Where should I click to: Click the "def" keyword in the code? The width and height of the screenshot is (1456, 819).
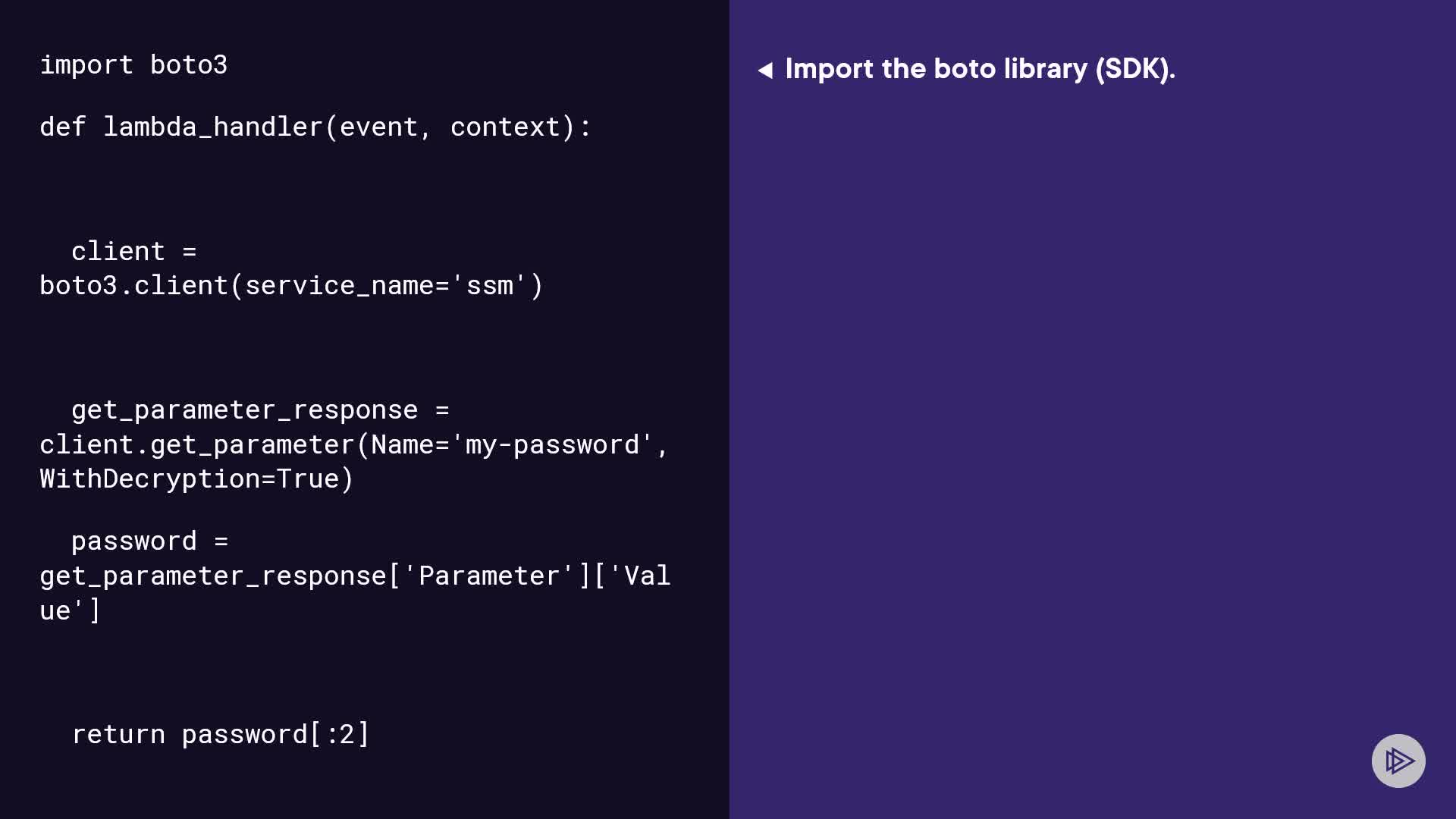[62, 127]
